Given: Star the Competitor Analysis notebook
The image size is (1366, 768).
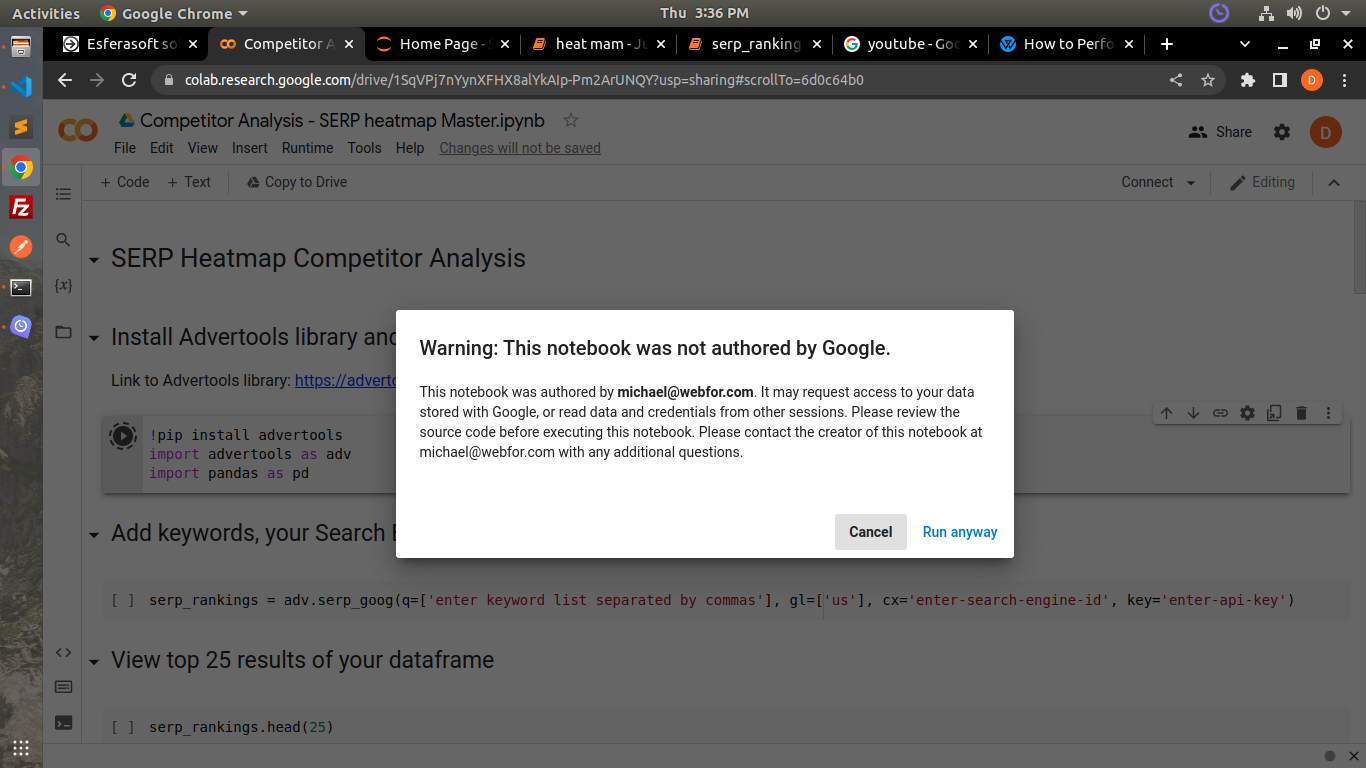Looking at the screenshot, I should [x=571, y=120].
